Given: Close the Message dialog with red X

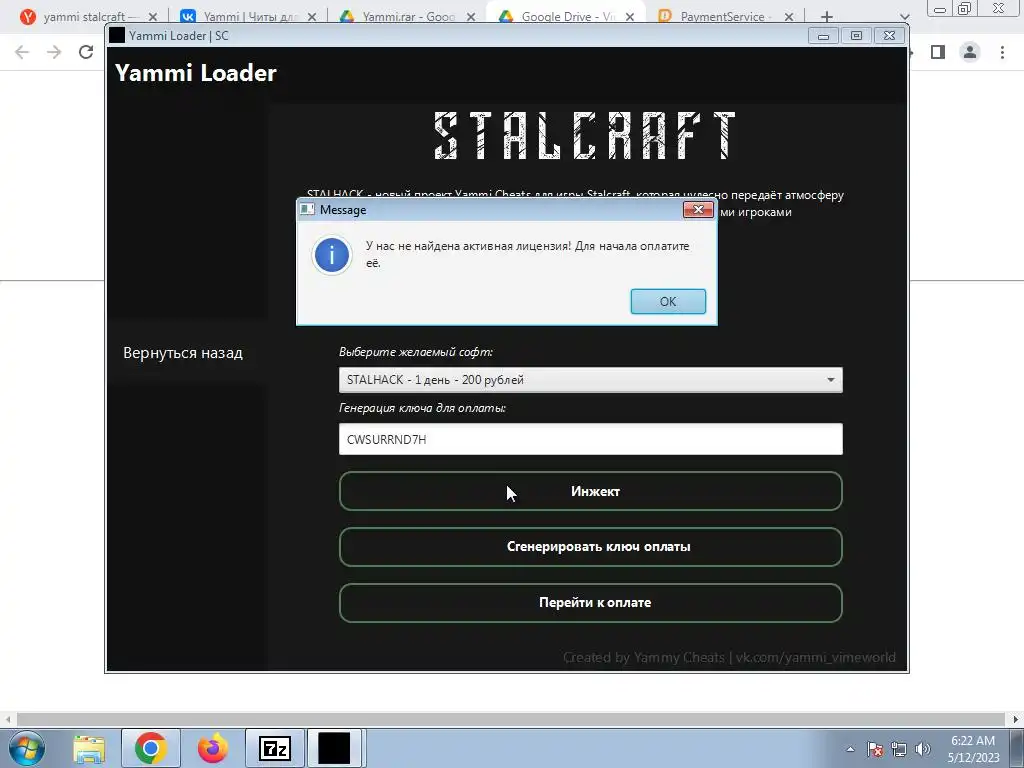Looking at the screenshot, I should coord(697,210).
